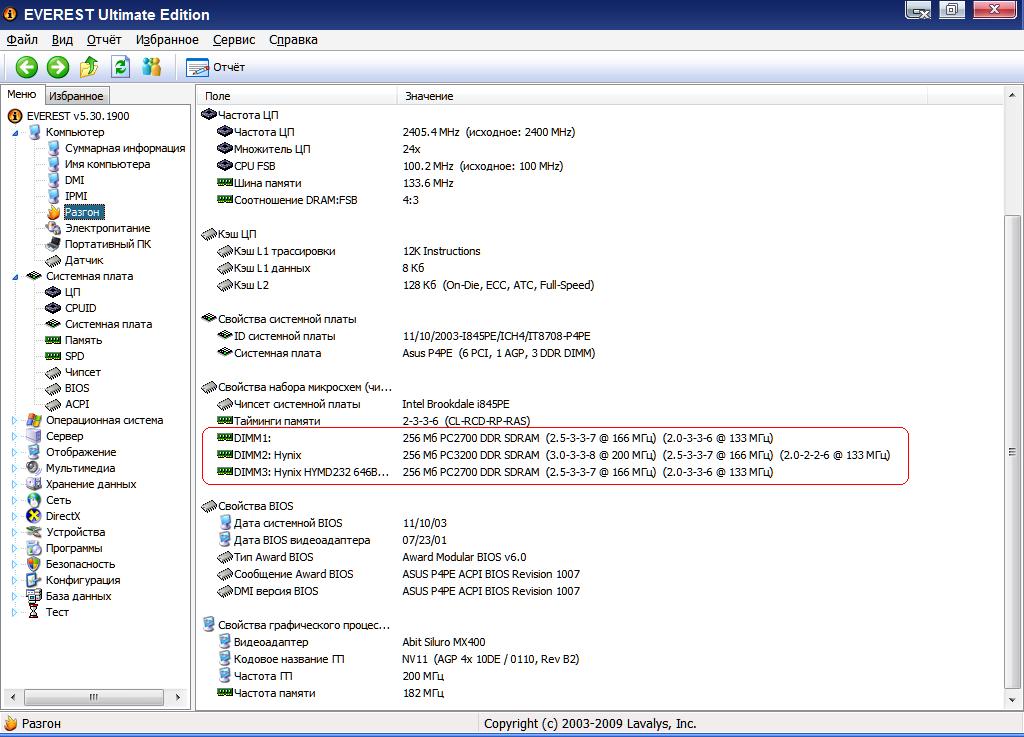Select the ЦП processor tree icon
This screenshot has height=737, width=1024.
point(53,292)
